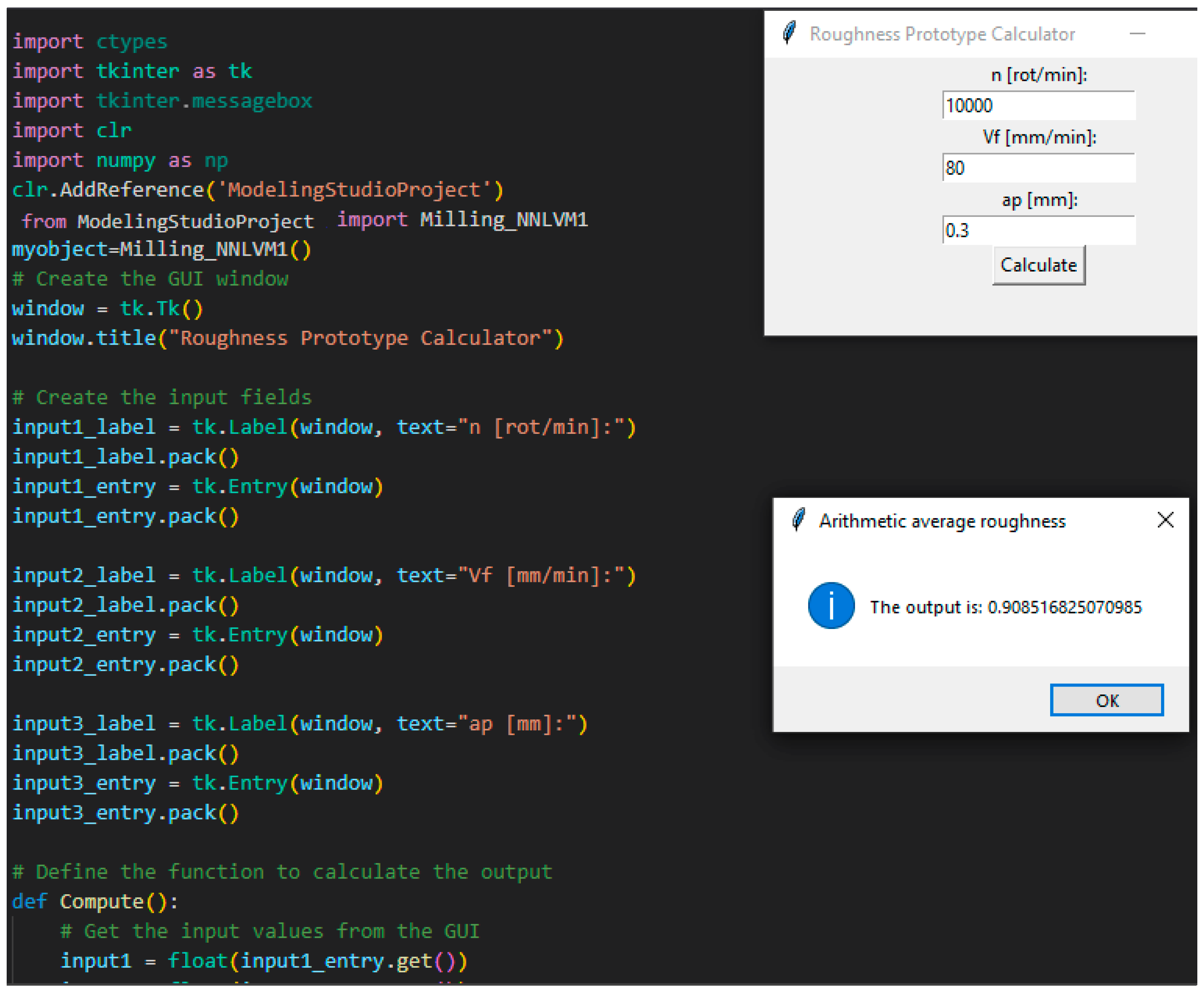Place cursor on the "import ctypes" code line
The width and height of the screenshot is (1204, 994).
pos(90,42)
